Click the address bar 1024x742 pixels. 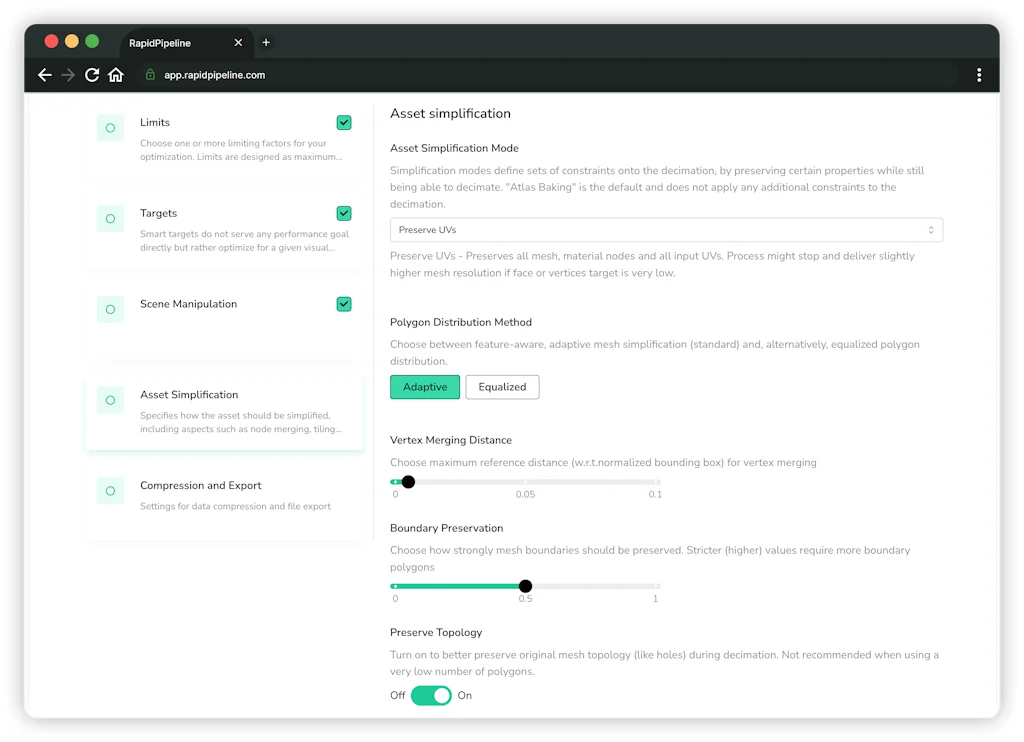click(400, 75)
